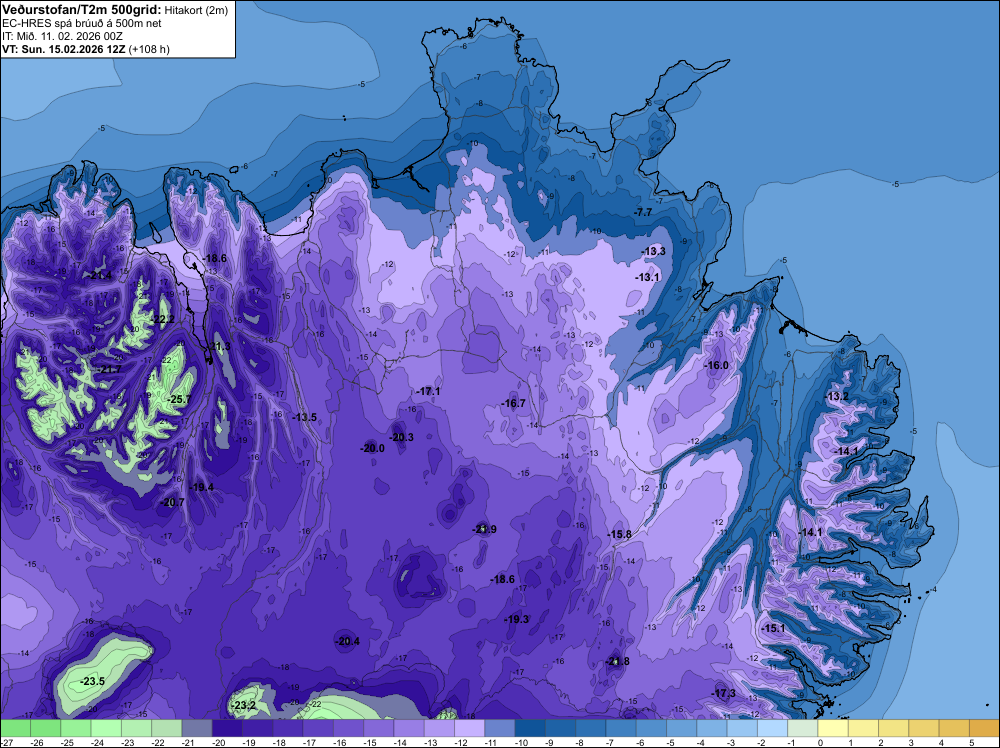1000x748 pixels.
Task: Click the -16.7 temperature value on map
Action: point(513,403)
